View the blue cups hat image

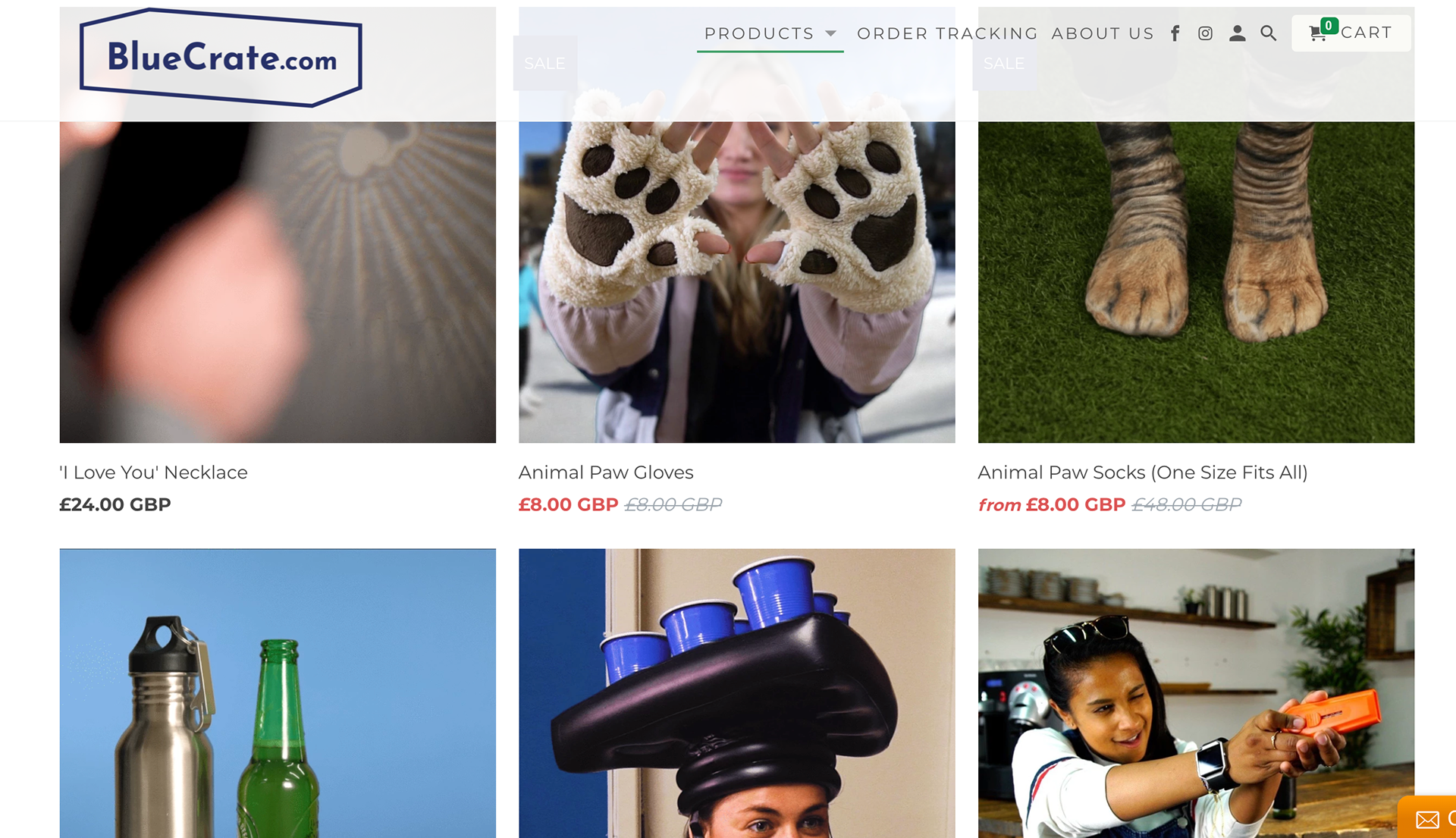pyautogui.click(x=736, y=693)
